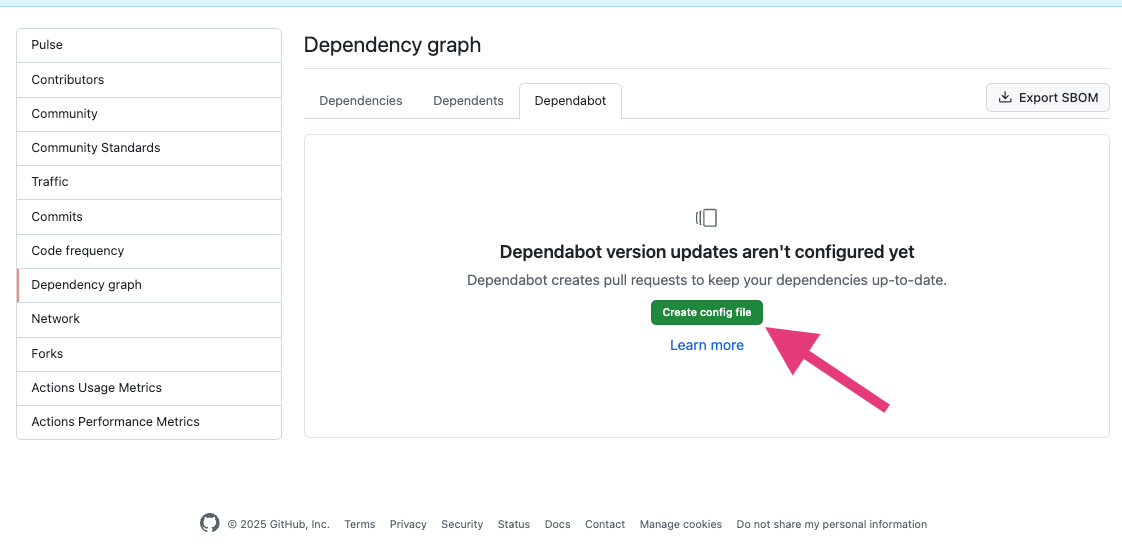The image size is (1122, 558).
Task: Open Community Standards in the sidebar
Action: pyautogui.click(x=149, y=148)
